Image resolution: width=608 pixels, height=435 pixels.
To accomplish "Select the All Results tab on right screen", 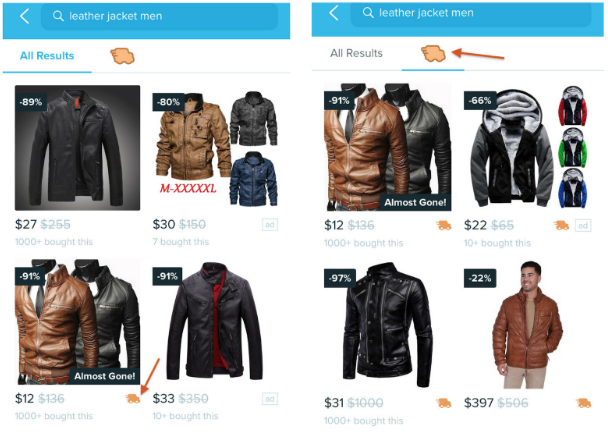I will (356, 53).
